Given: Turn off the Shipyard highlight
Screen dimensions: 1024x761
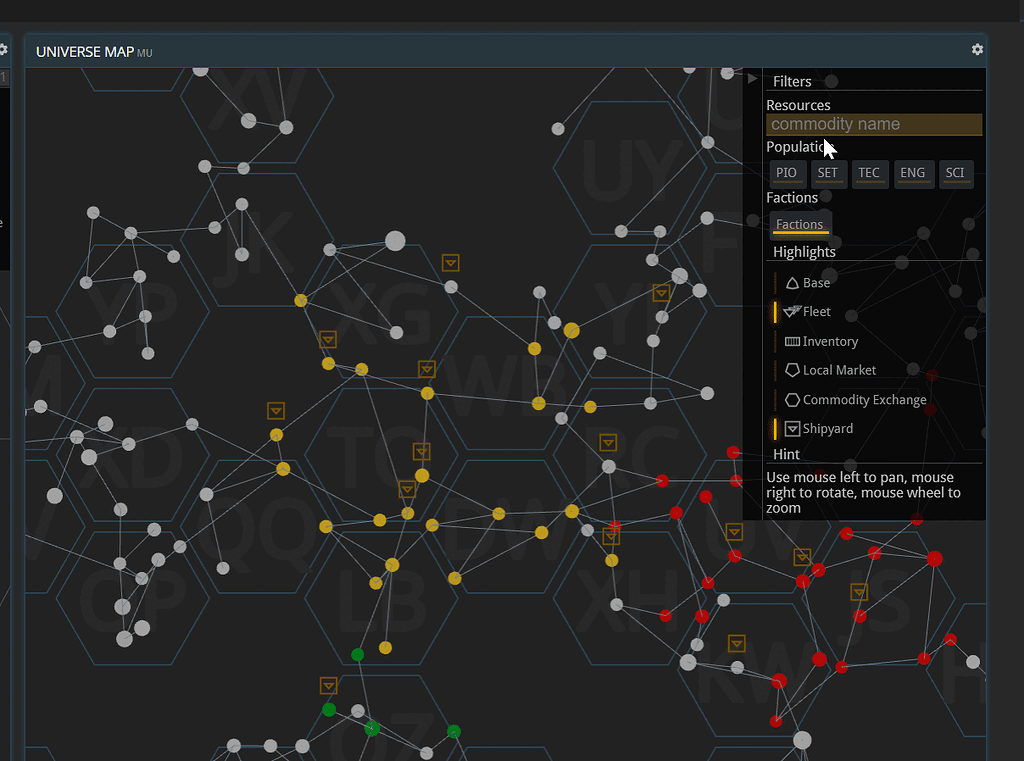Looking at the screenshot, I should click(x=818, y=429).
